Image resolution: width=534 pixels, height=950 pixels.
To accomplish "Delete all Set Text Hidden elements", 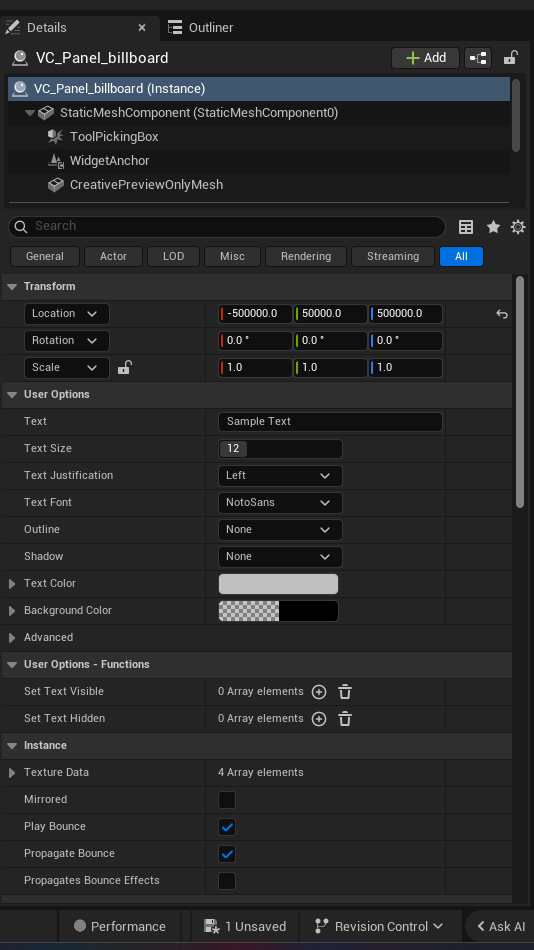I will pyautogui.click(x=345, y=719).
